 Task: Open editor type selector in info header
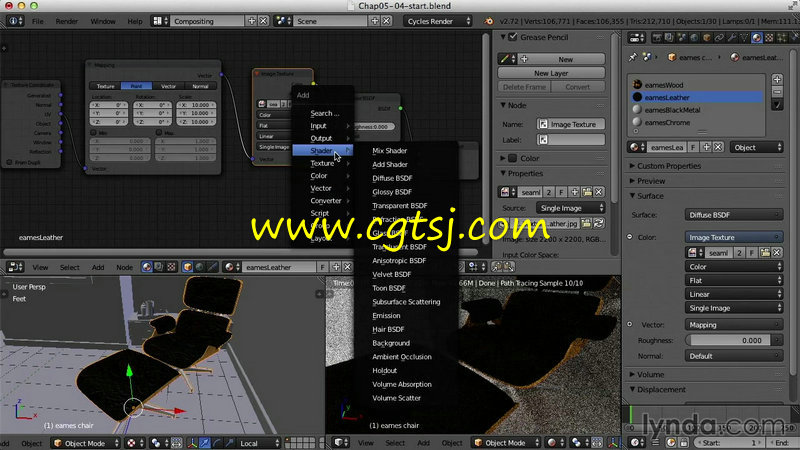tap(15, 21)
